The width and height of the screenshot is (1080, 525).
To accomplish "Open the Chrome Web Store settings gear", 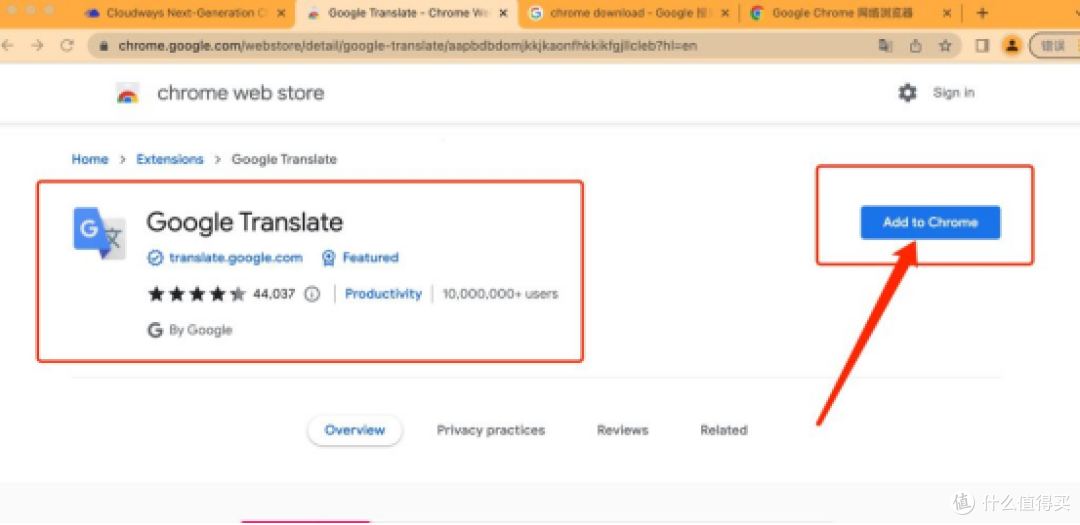I will (x=908, y=92).
